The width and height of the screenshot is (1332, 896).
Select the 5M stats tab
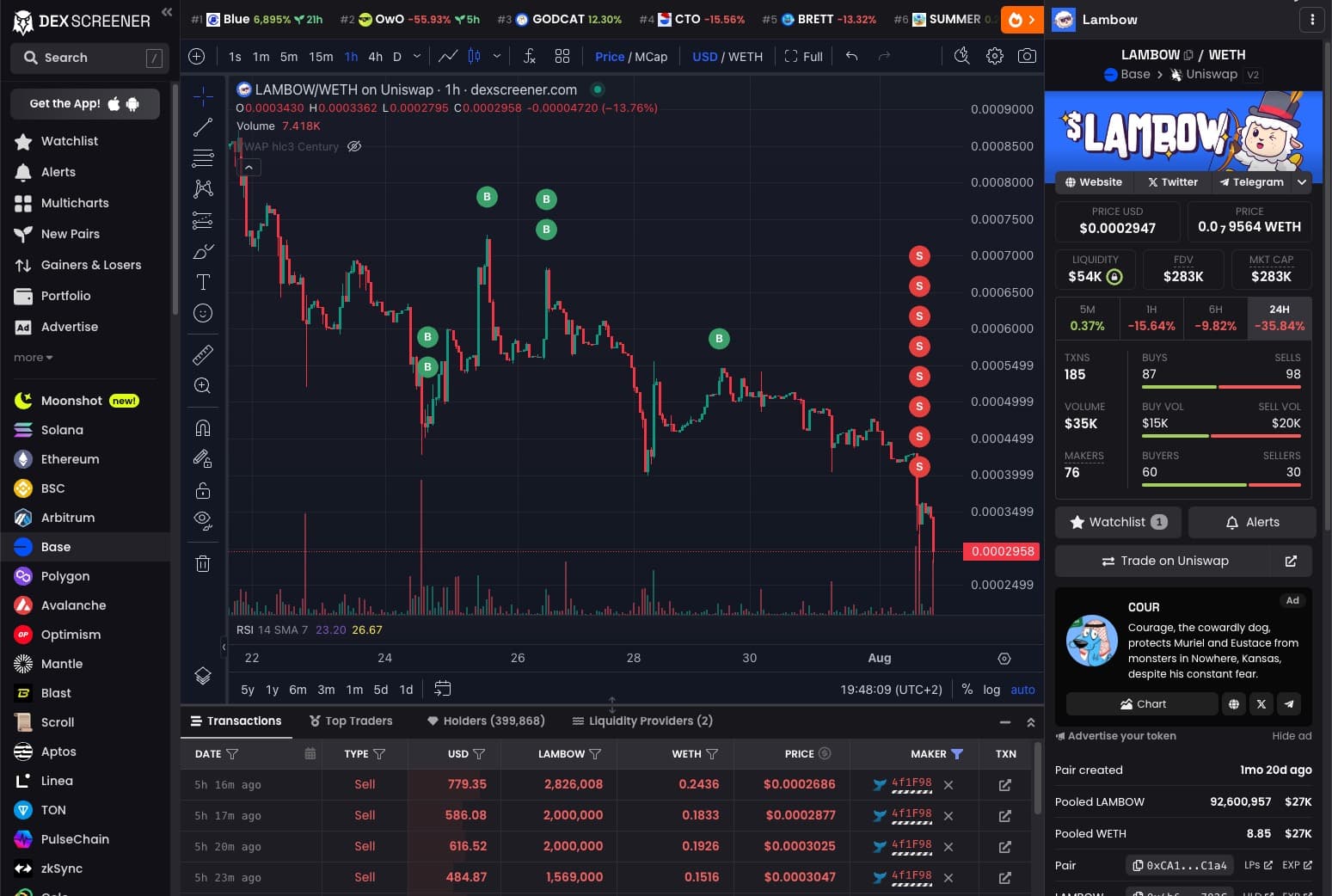pyautogui.click(x=1087, y=318)
